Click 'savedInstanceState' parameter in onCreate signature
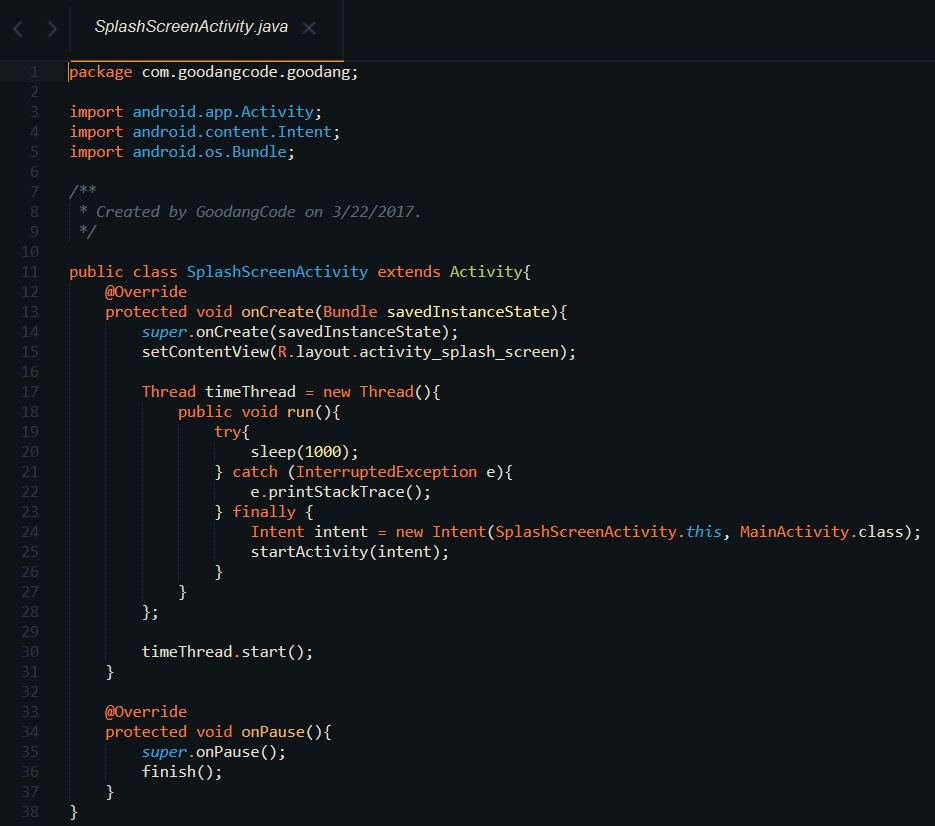The height and width of the screenshot is (826, 935). (x=469, y=312)
